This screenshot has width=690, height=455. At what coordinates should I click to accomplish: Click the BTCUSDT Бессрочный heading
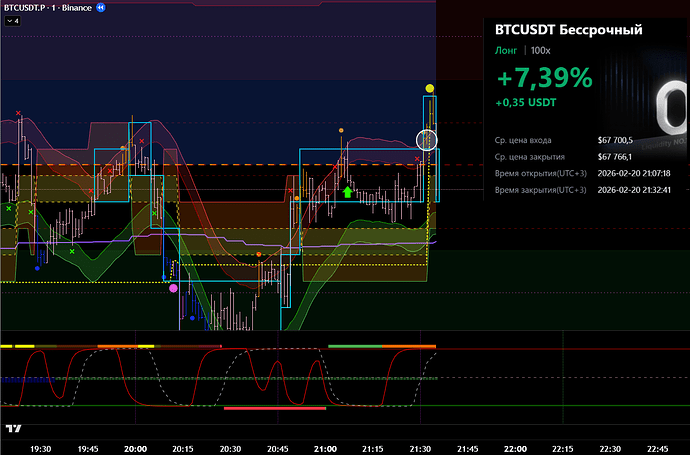click(x=568, y=30)
